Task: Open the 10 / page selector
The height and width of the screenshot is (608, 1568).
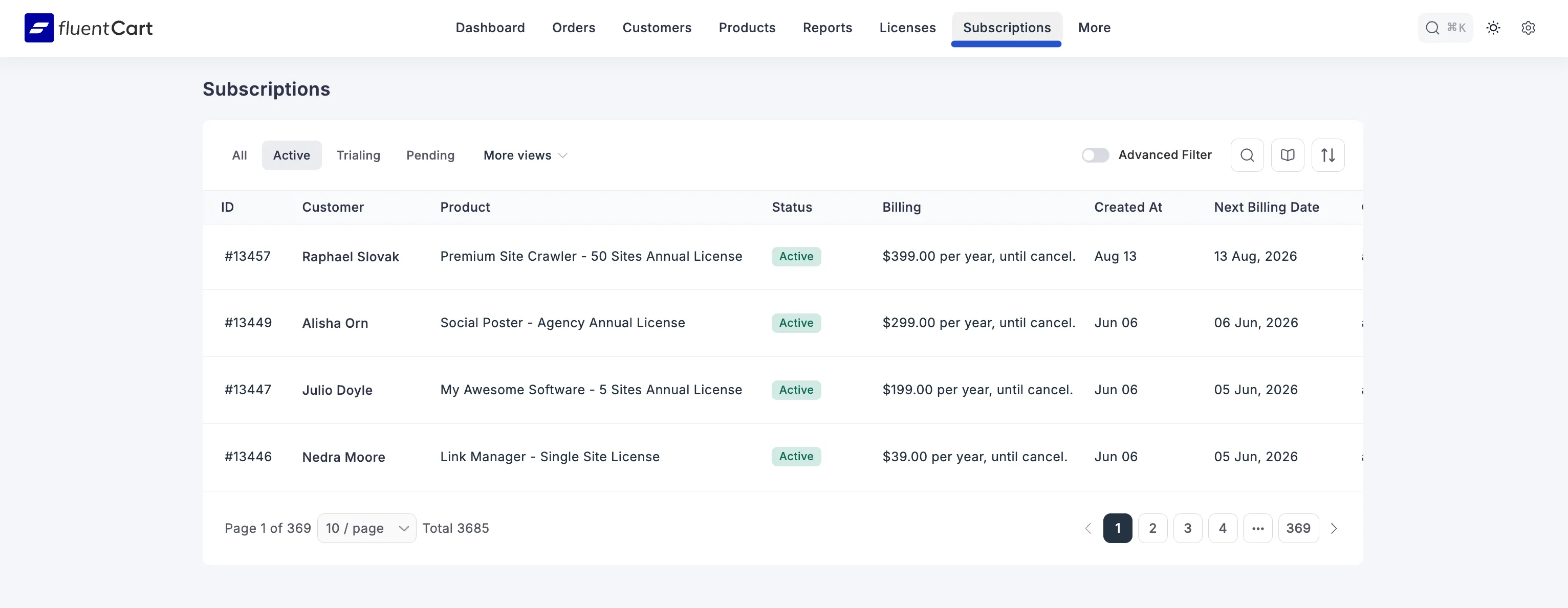Action: [x=366, y=528]
